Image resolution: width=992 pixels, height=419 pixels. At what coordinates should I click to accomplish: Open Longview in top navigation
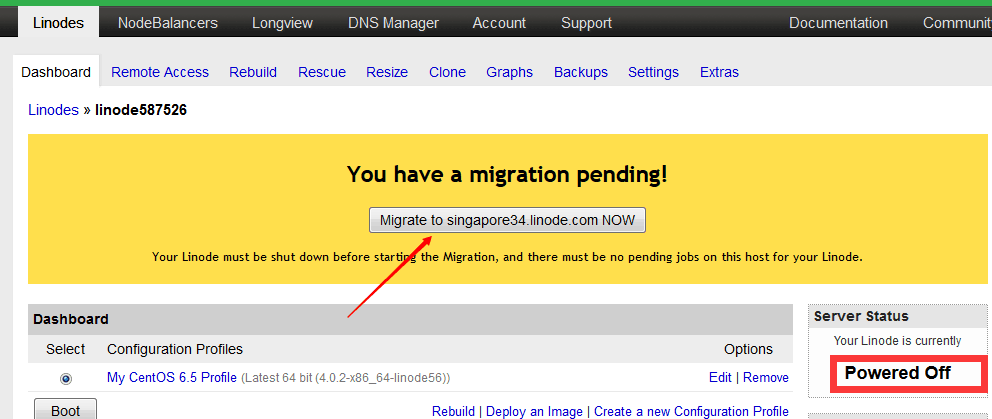tap(282, 23)
